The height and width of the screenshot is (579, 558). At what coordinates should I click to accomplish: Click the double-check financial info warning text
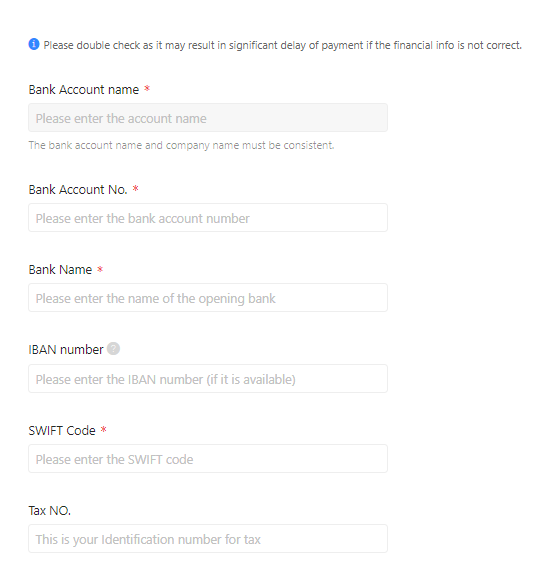pyautogui.click(x=283, y=45)
